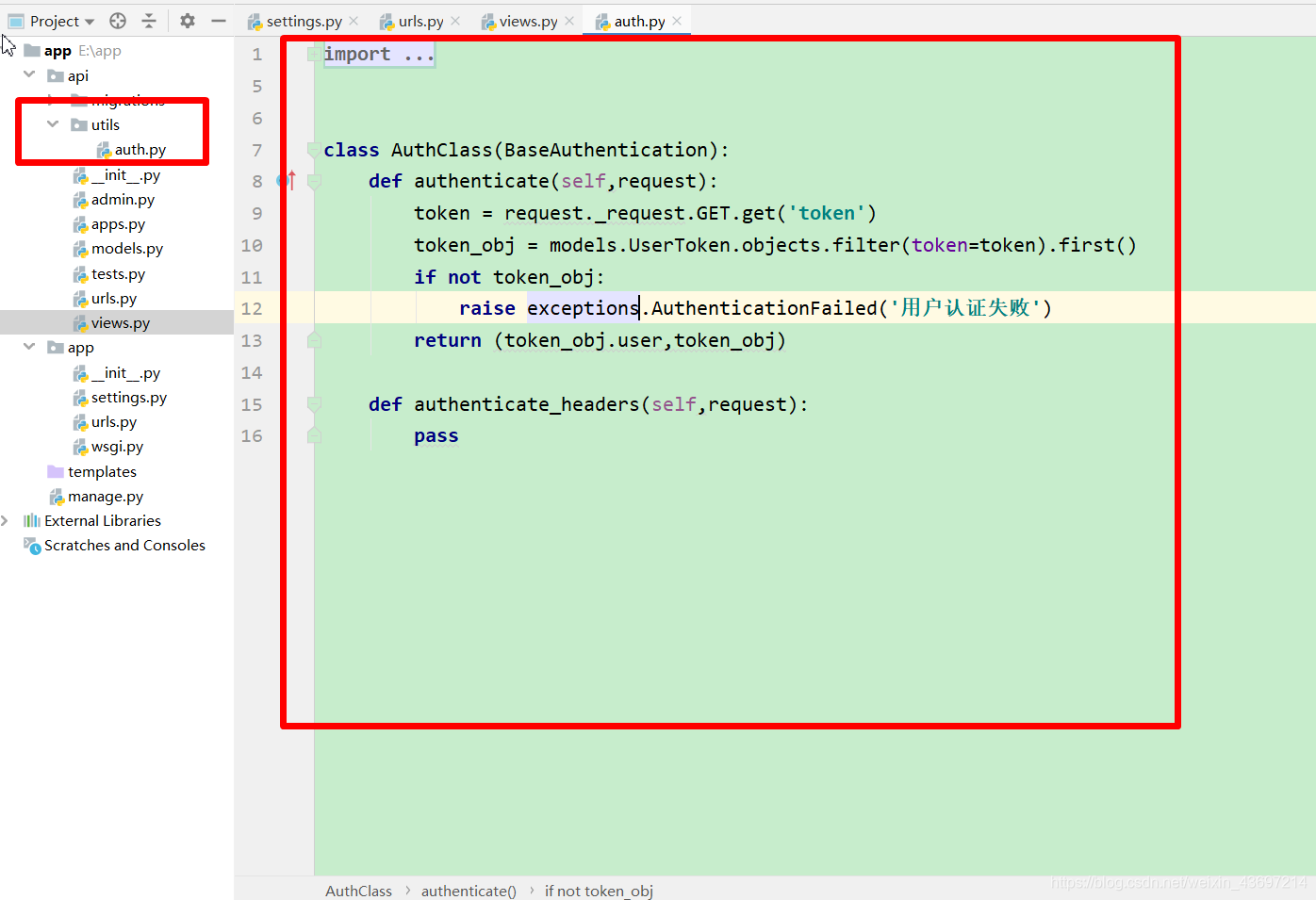Click the views.py tab file icon
Screen dimensions: 1316x900
click(x=488, y=21)
